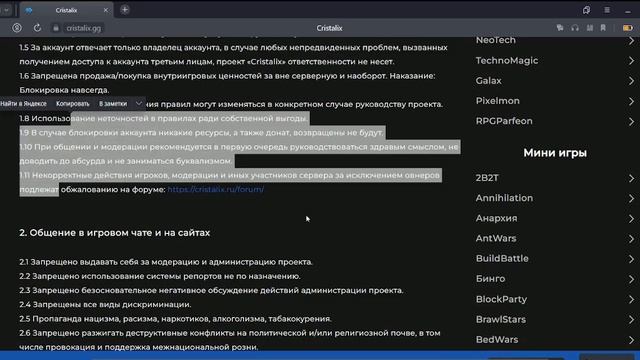Expand TechnoMagic chevron arrow
This screenshot has width=640, height=360.
631,60
